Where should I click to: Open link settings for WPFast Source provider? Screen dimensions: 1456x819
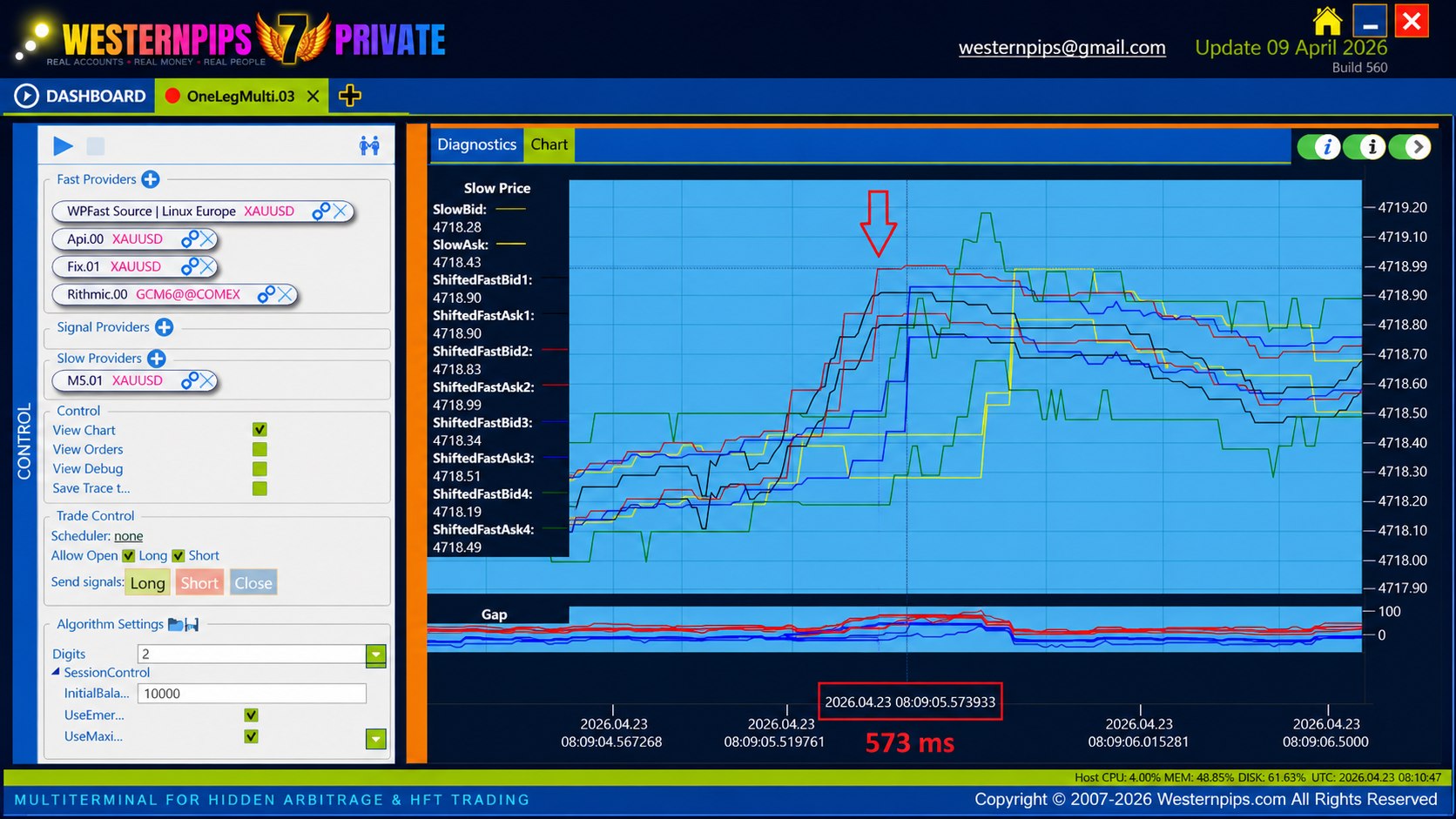(x=320, y=211)
